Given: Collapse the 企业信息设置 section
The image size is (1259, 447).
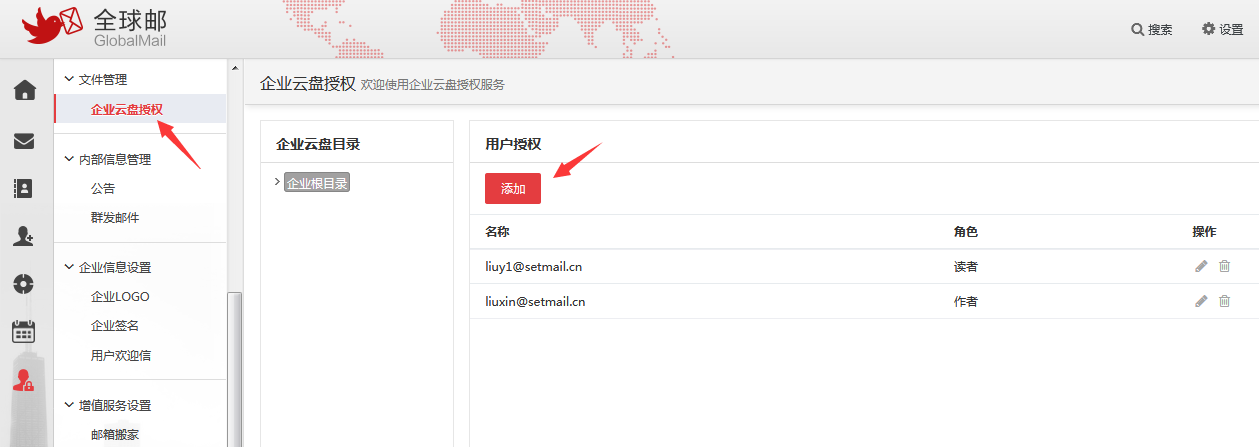Looking at the screenshot, I should click(69, 267).
